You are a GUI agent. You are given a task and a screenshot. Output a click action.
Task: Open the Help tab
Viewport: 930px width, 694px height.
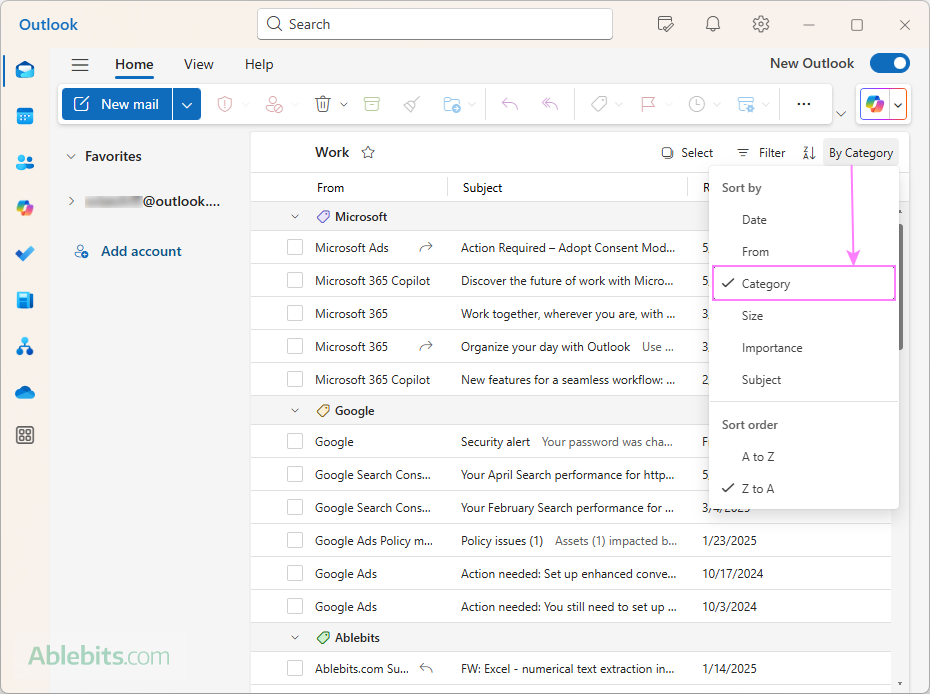(259, 65)
